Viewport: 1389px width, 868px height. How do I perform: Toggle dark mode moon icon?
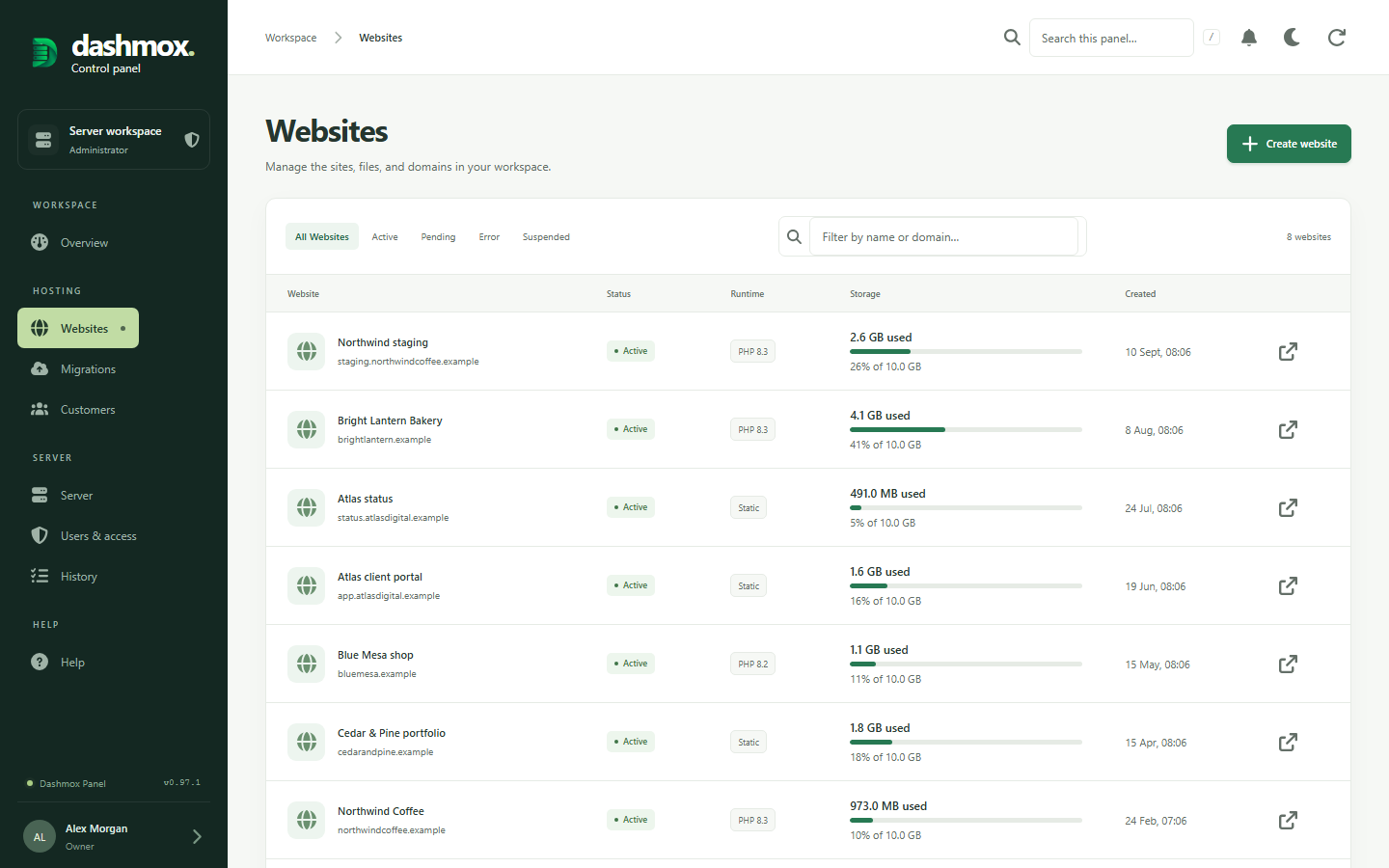(x=1293, y=38)
